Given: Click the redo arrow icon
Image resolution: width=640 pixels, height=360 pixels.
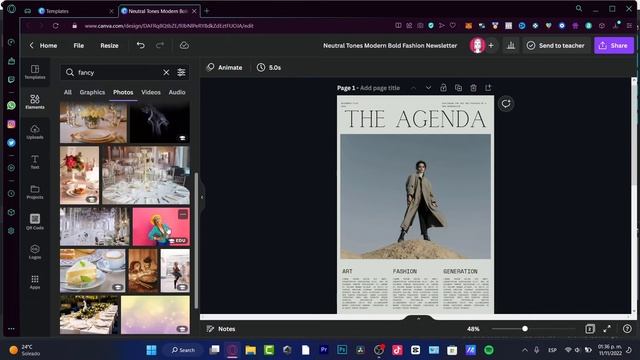Looking at the screenshot, I should click(x=160, y=45).
